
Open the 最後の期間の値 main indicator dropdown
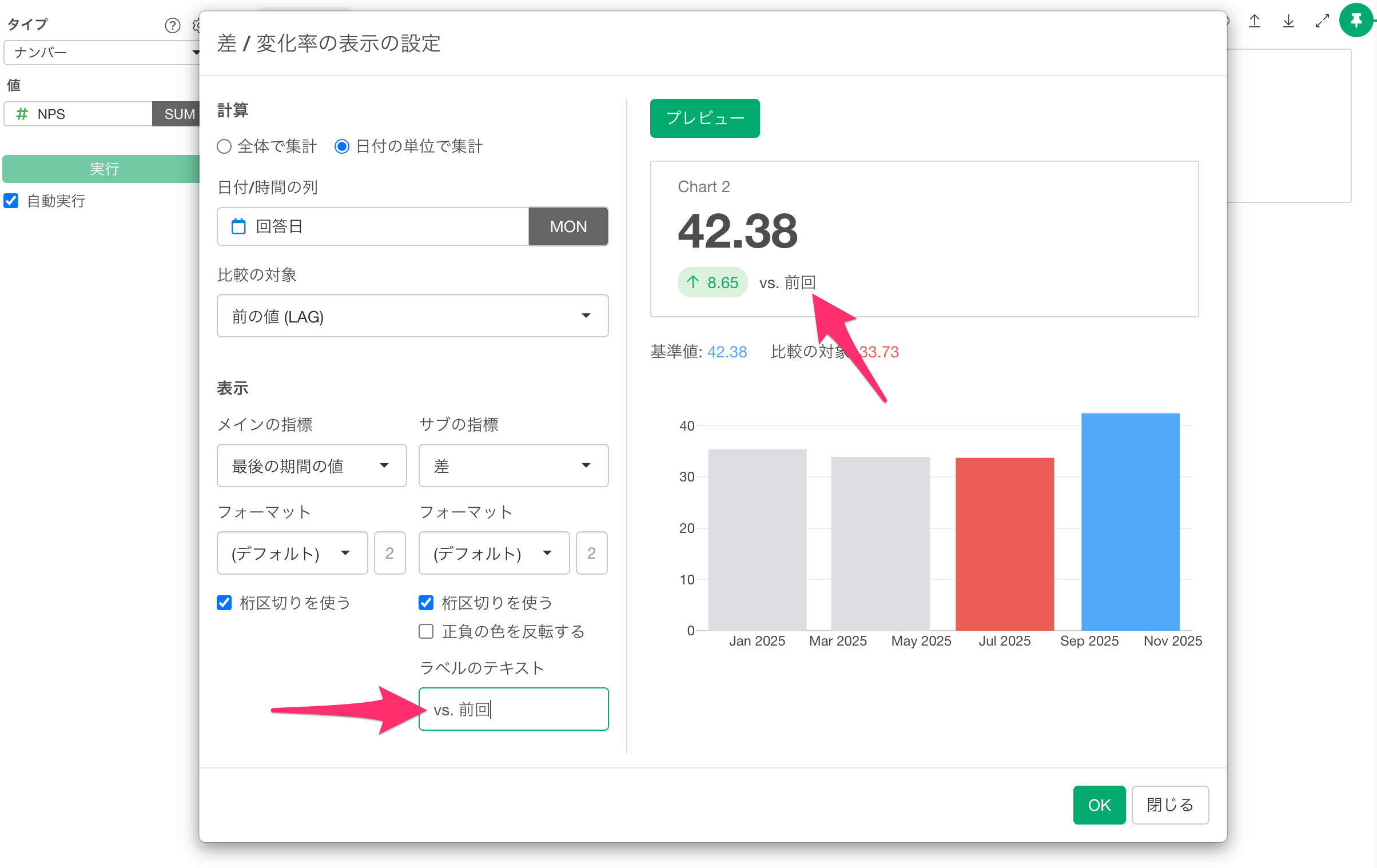point(311,465)
